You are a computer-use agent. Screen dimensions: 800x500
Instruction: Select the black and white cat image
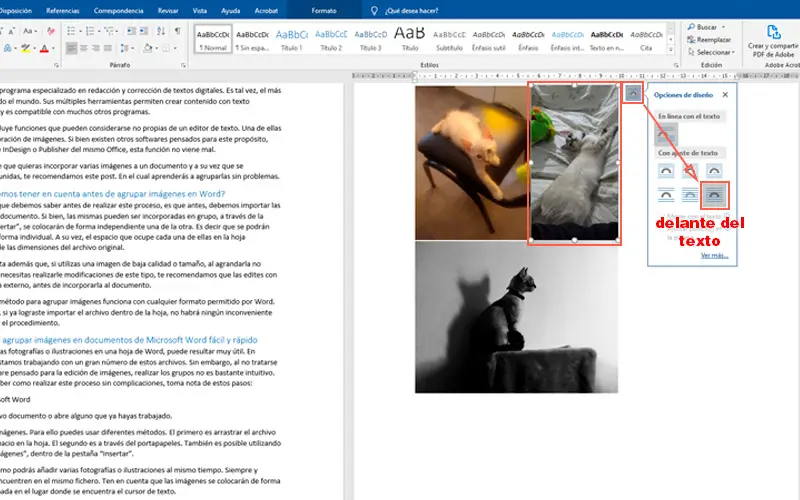[x=516, y=318]
